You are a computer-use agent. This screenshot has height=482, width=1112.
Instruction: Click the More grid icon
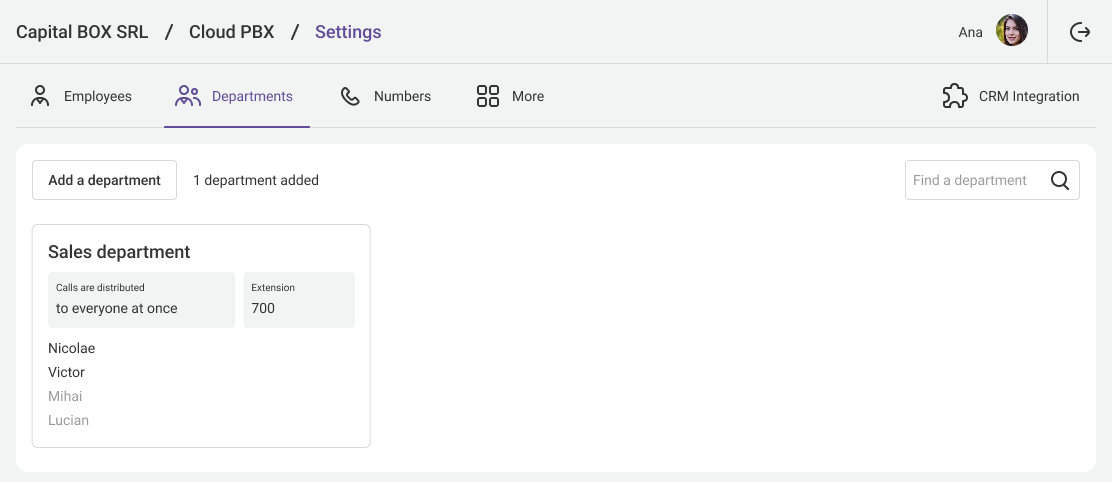coord(488,96)
